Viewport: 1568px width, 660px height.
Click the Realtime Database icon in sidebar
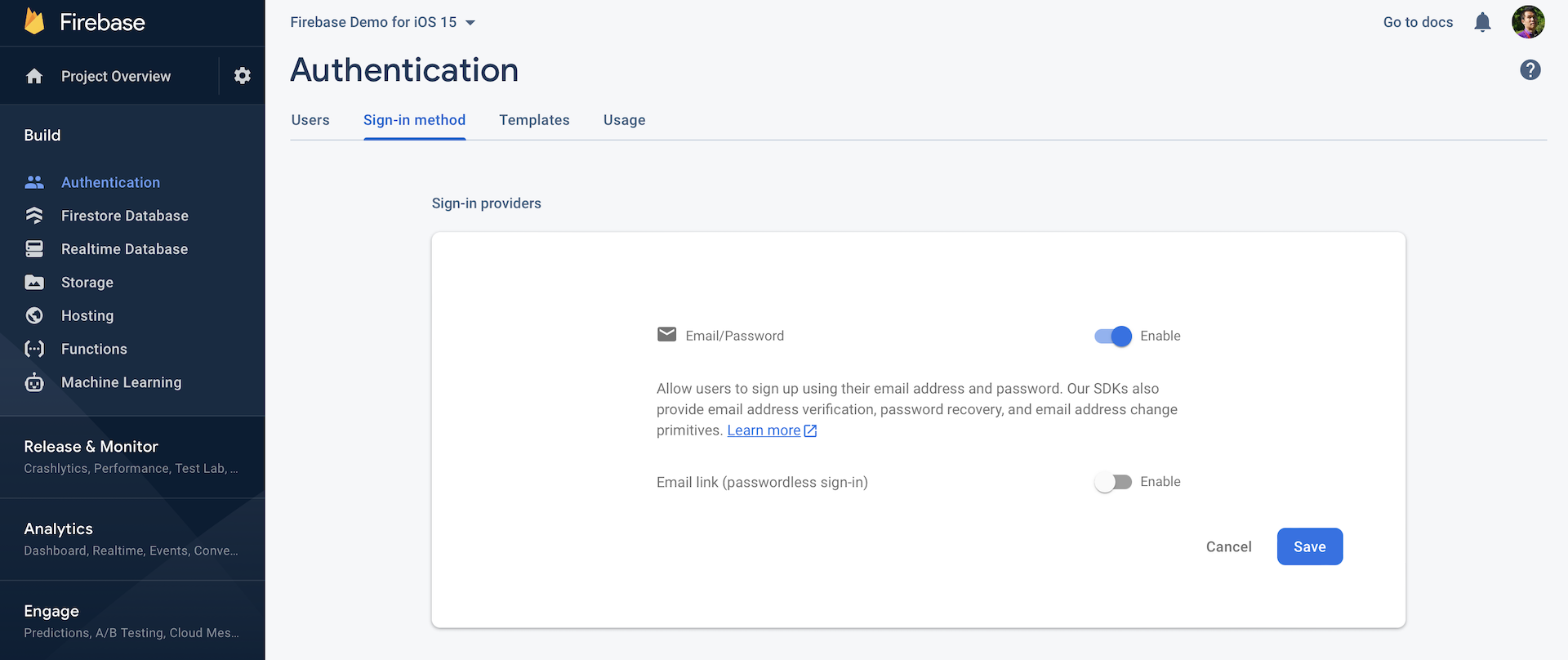[34, 249]
